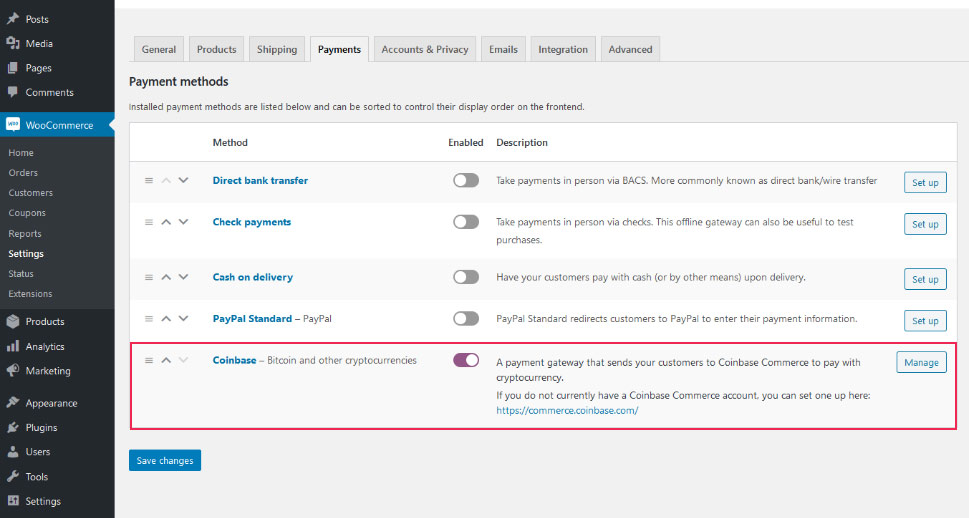This screenshot has height=518, width=969.
Task: Select bold Settings under WooCommerce submenu
Action: 26,253
